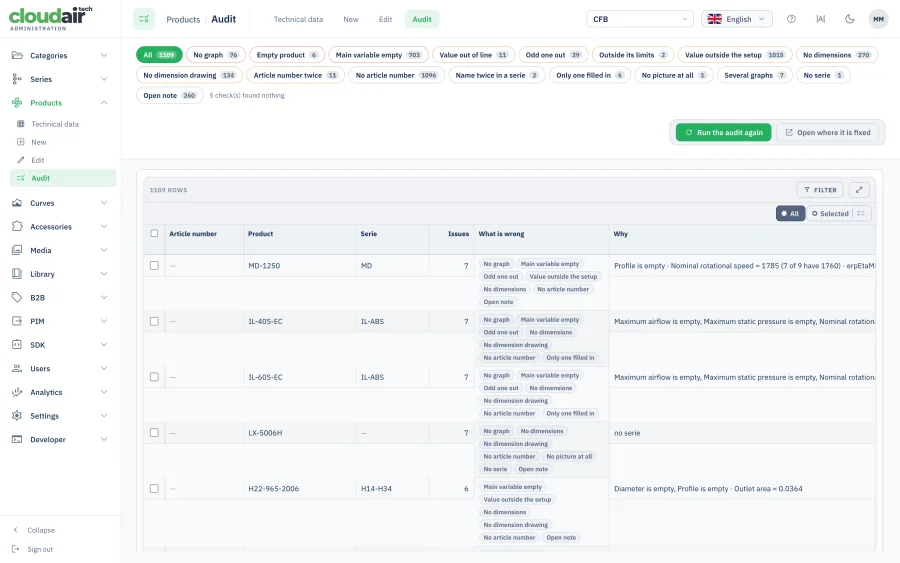Click the Technical data grid icon
The image size is (900, 563).
point(21,124)
